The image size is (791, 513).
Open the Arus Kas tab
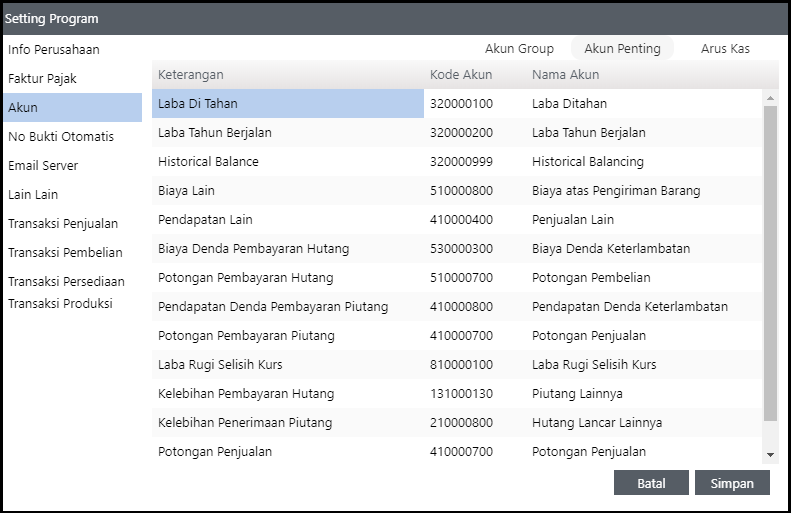(725, 48)
